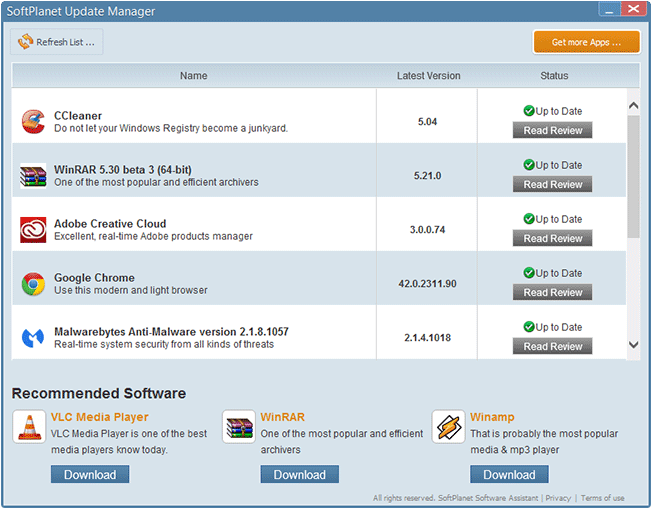
Task: Click green check icon in Adobe Creative Cloud row
Action: point(529,219)
